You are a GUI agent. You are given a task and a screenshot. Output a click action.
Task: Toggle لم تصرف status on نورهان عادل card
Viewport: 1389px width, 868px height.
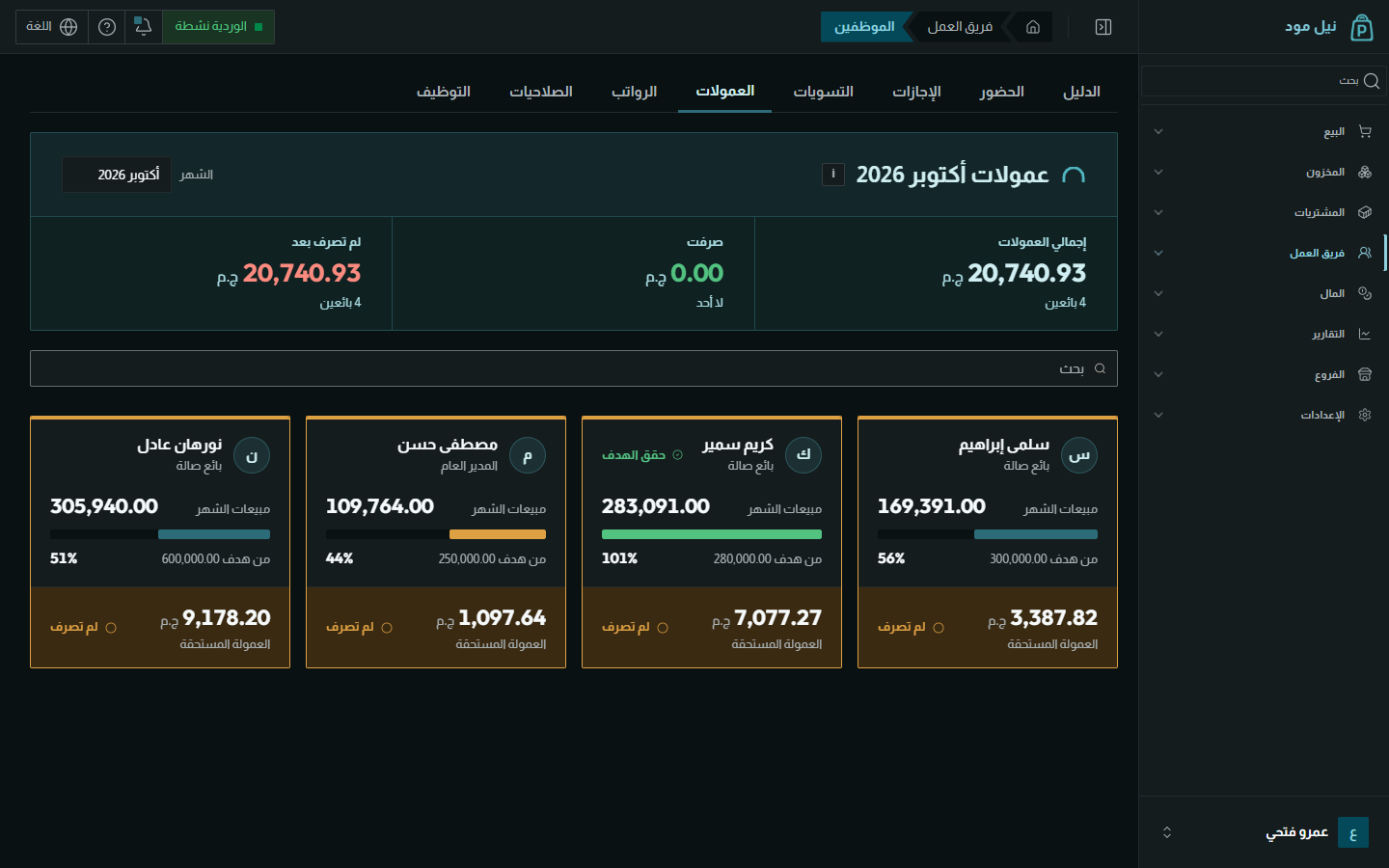click(83, 627)
